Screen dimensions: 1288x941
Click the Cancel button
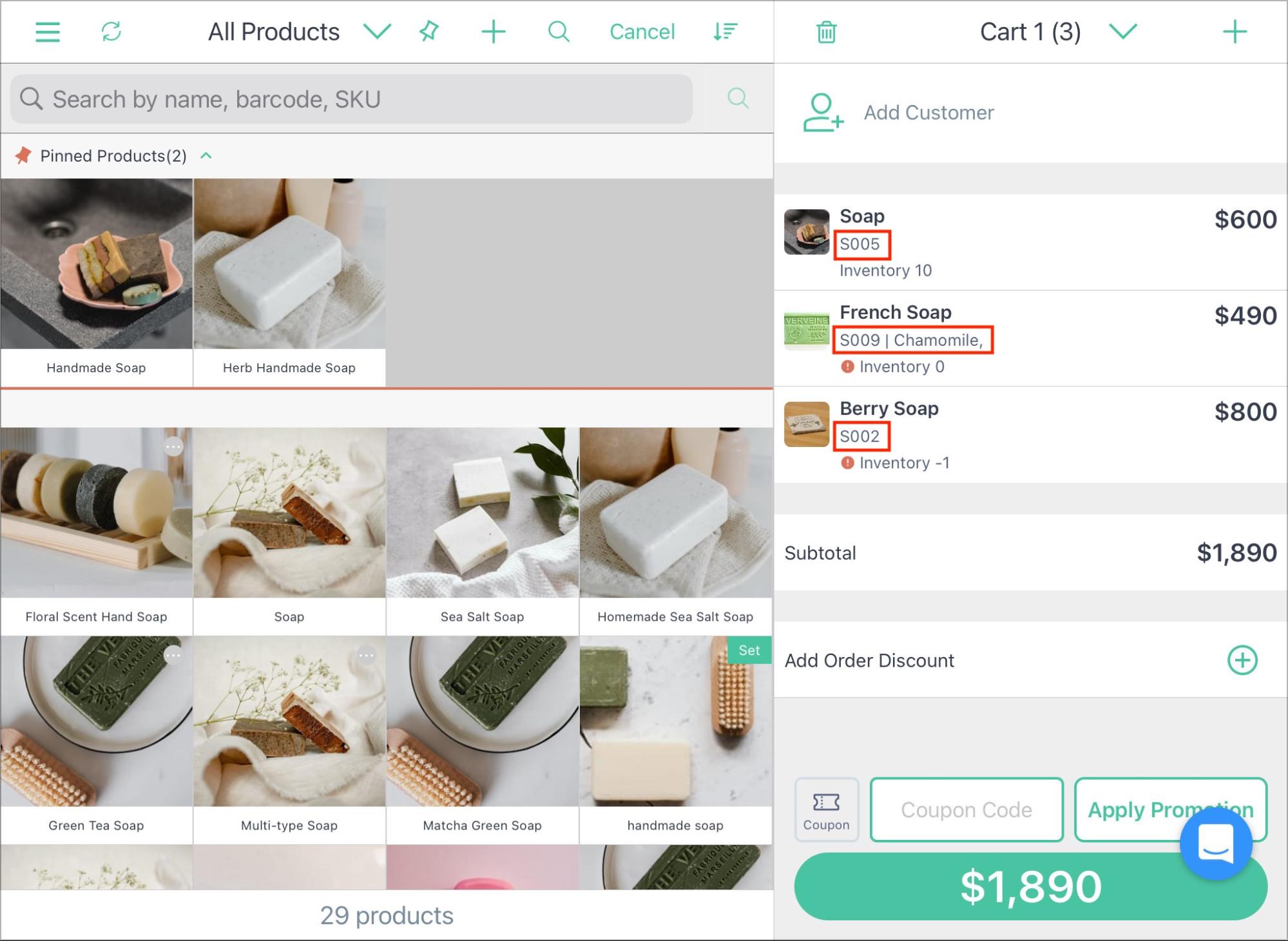[642, 32]
